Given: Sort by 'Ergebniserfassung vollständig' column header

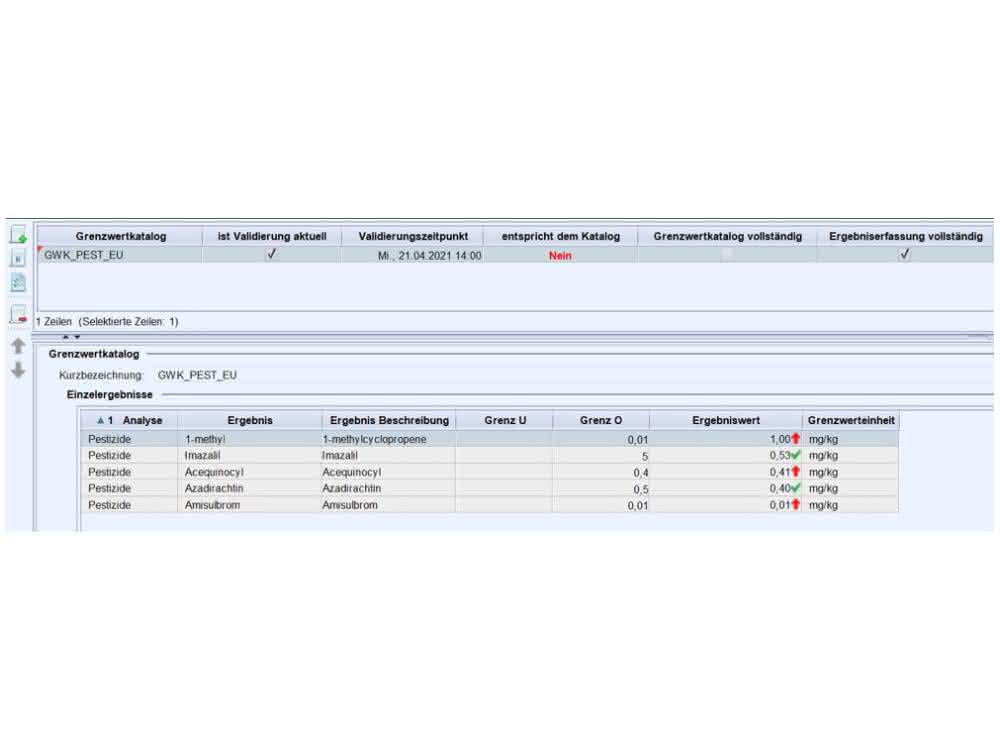Looking at the screenshot, I should tap(906, 237).
